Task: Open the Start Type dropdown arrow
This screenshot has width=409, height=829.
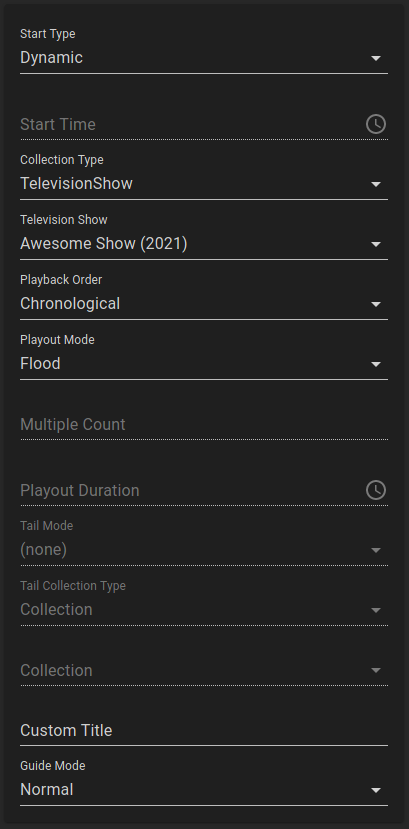Action: (376, 58)
